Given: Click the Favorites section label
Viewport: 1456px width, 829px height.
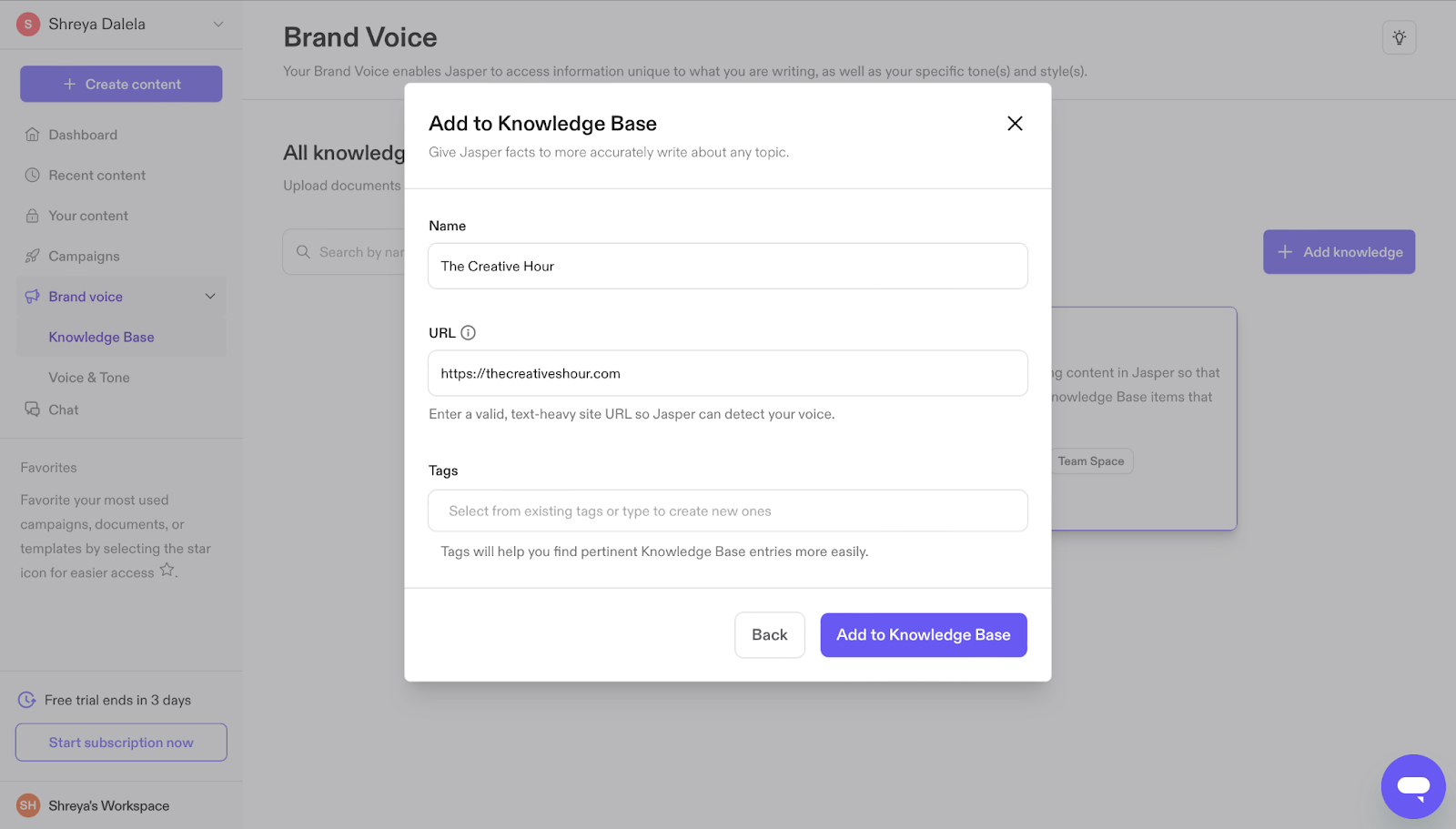Looking at the screenshot, I should click(x=49, y=468).
